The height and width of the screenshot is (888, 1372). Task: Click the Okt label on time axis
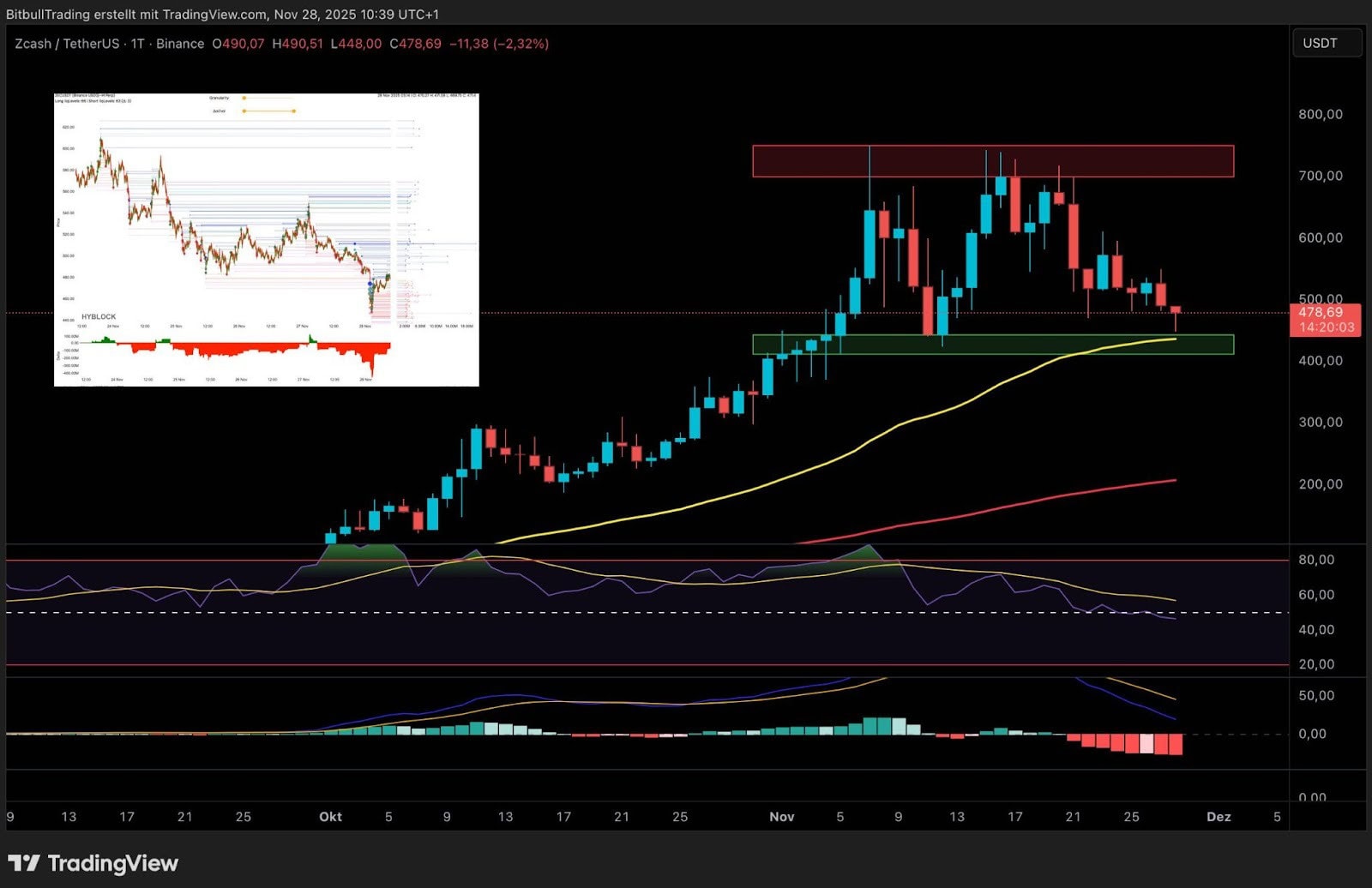coord(330,817)
